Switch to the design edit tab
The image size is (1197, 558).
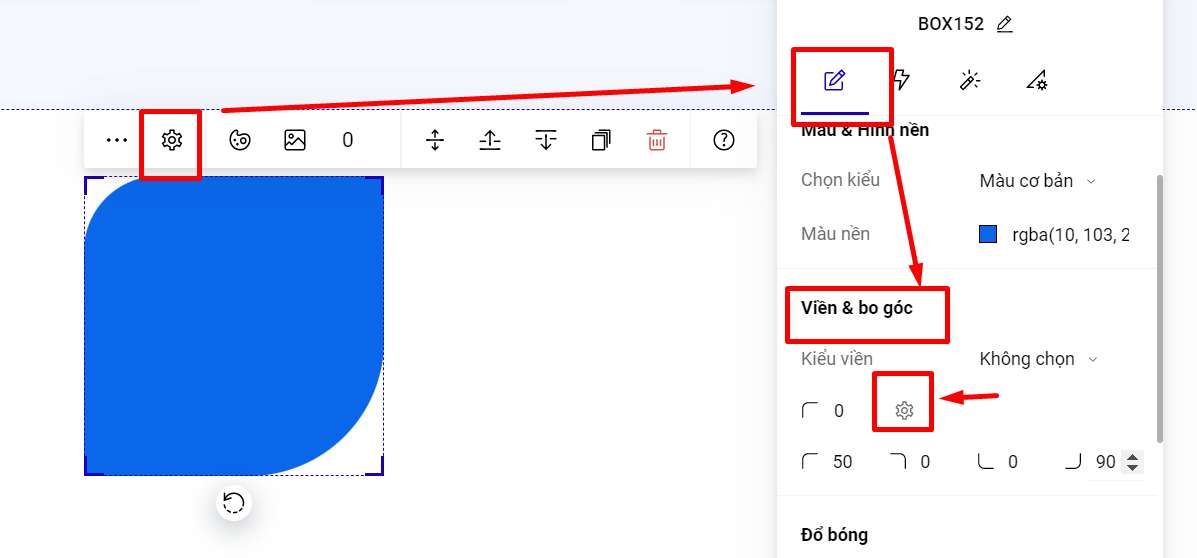click(834, 80)
